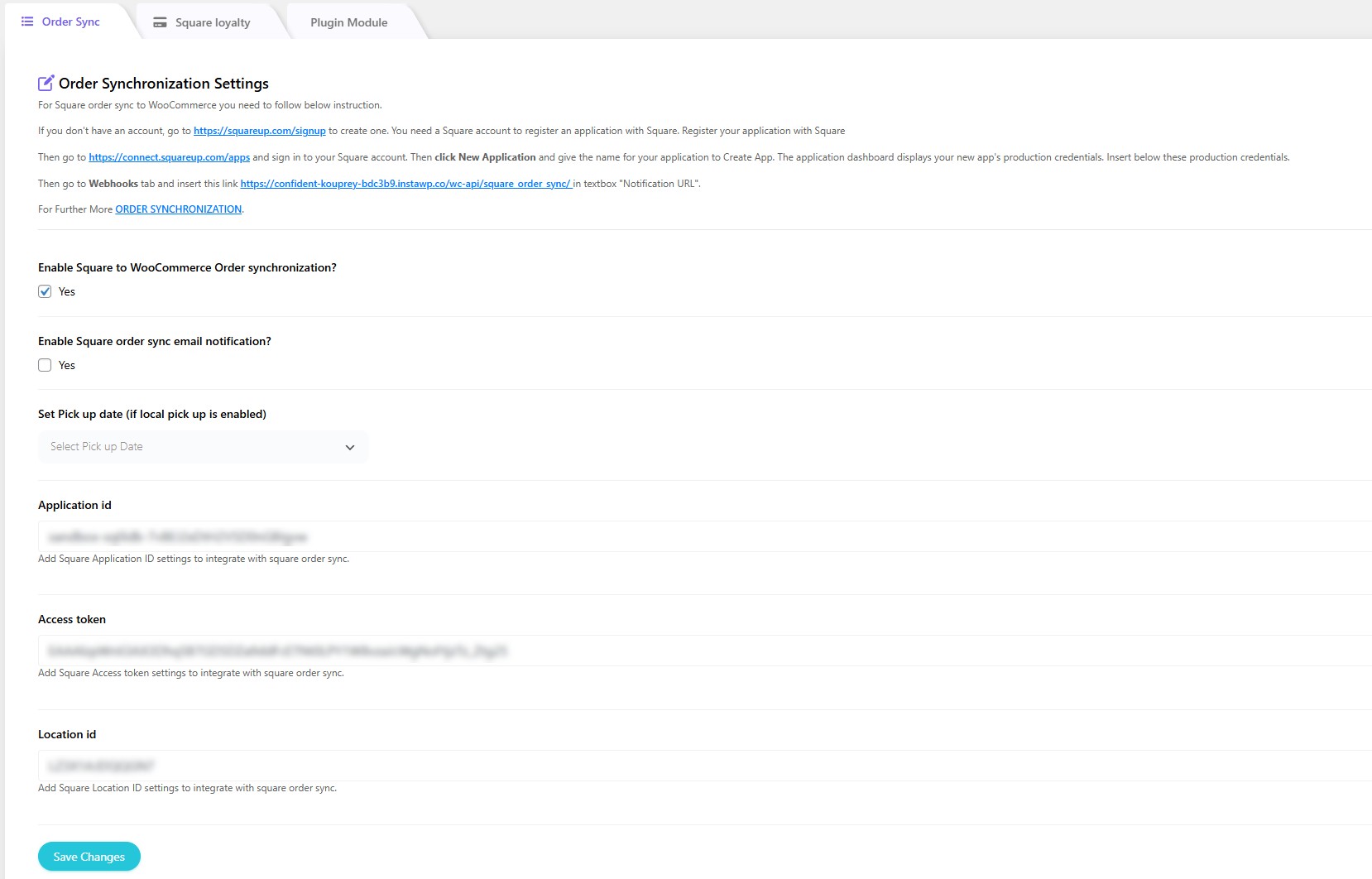1372x879 pixels.
Task: Open the connect.squareup.com/apps link
Action: (x=169, y=157)
